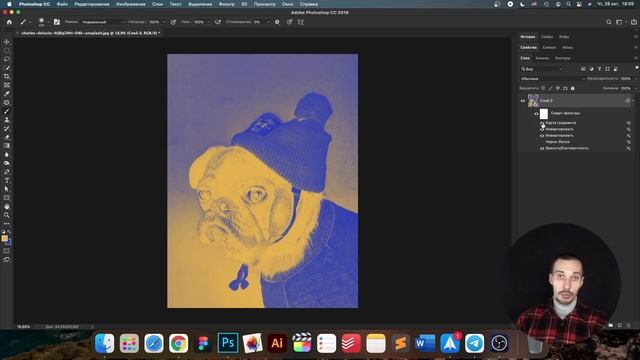
Task: Switch to the Контуры tab
Action: click(562, 58)
